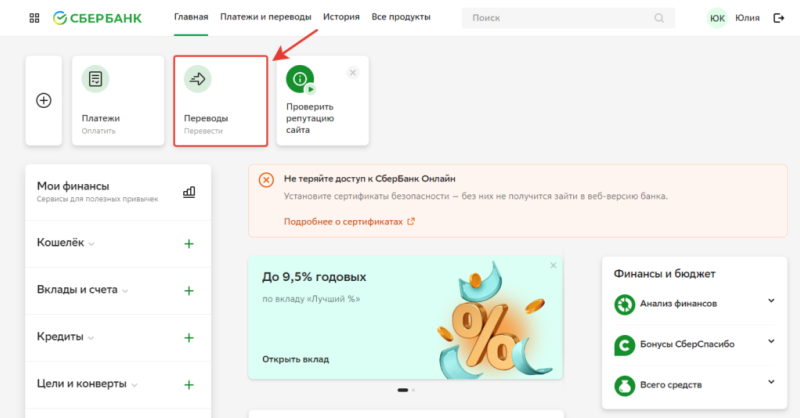
Task: Click Открыть вклад on the banner
Action: click(295, 359)
